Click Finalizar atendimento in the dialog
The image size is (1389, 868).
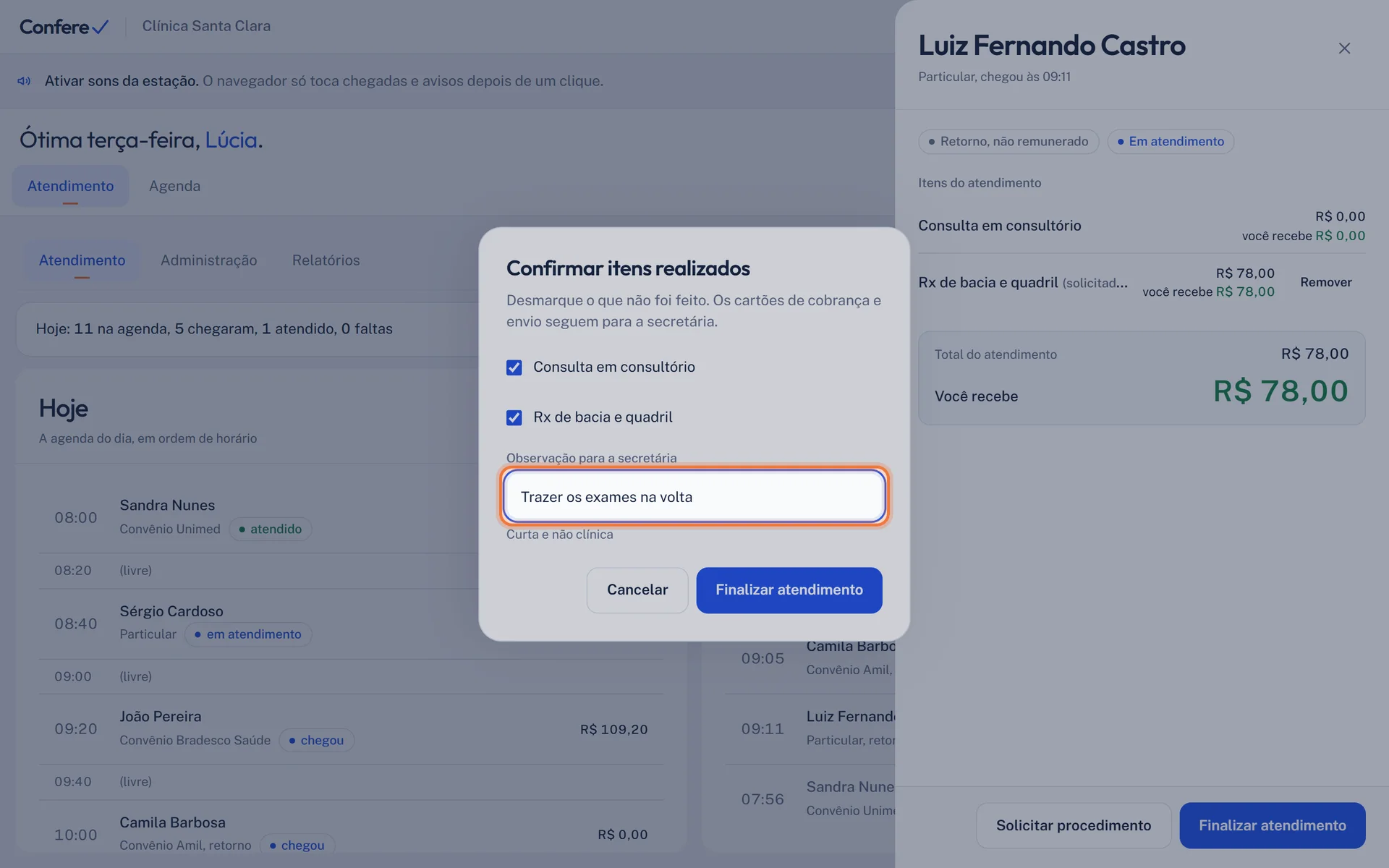click(789, 590)
